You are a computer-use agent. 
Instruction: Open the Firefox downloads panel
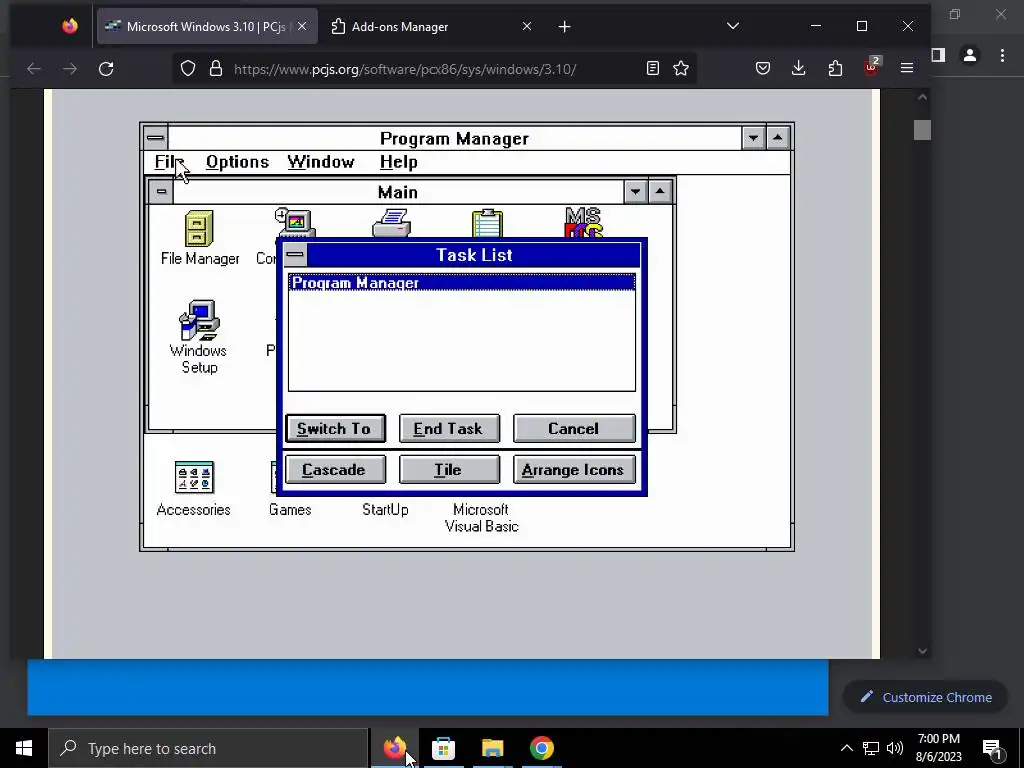799,68
